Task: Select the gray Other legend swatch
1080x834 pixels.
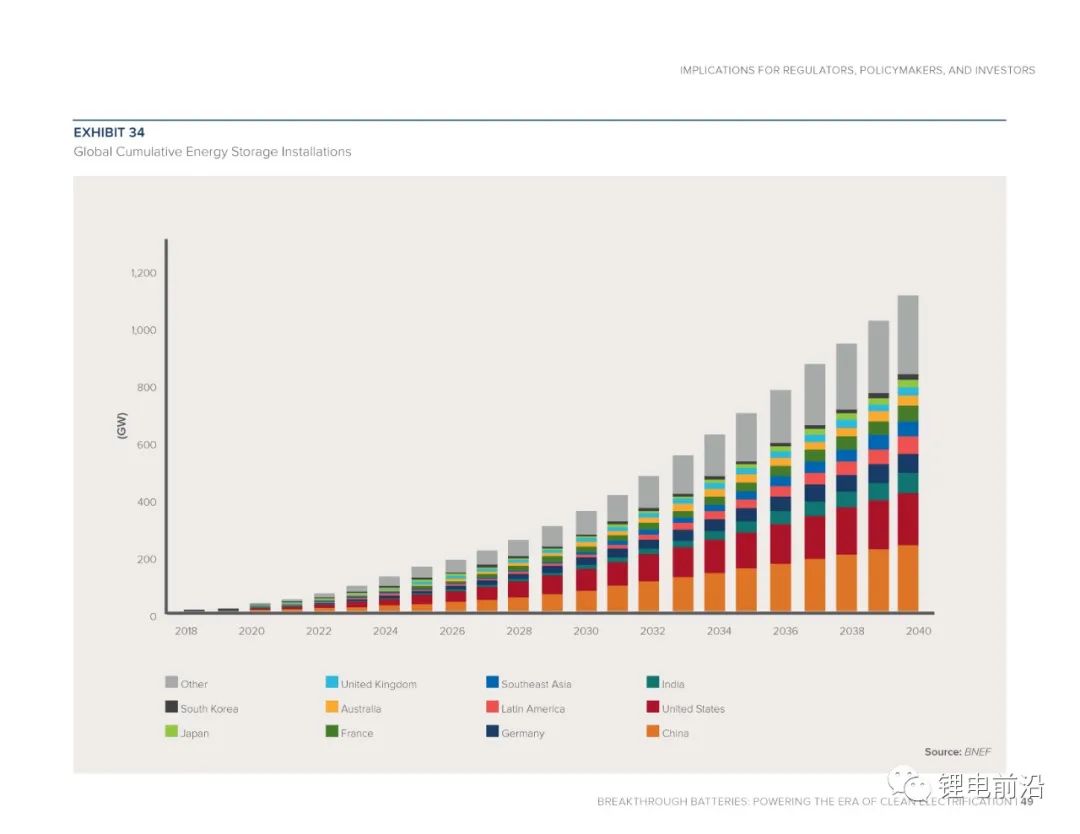Action: tap(171, 683)
